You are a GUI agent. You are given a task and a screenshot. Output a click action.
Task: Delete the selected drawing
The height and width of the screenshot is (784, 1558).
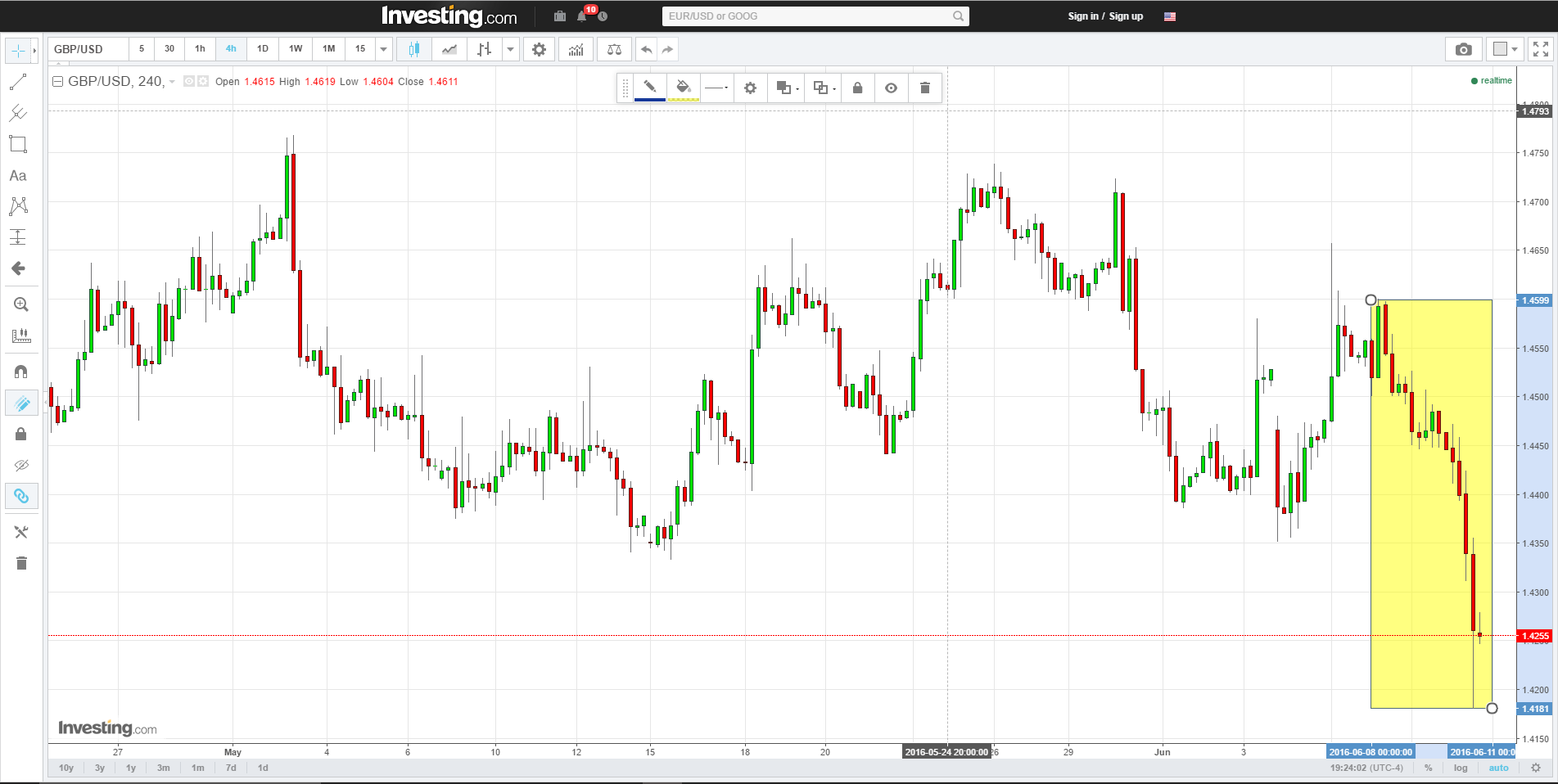coord(925,88)
